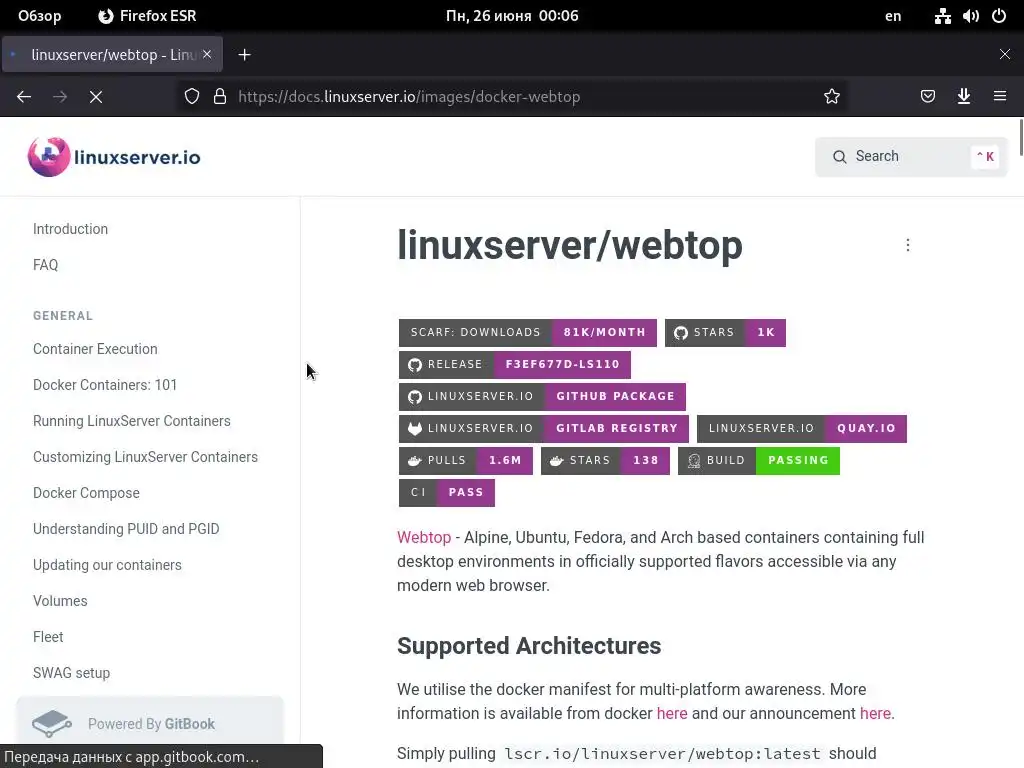This screenshot has width=1024, height=768.
Task: Click the GitHub Package badge
Action: pos(542,396)
